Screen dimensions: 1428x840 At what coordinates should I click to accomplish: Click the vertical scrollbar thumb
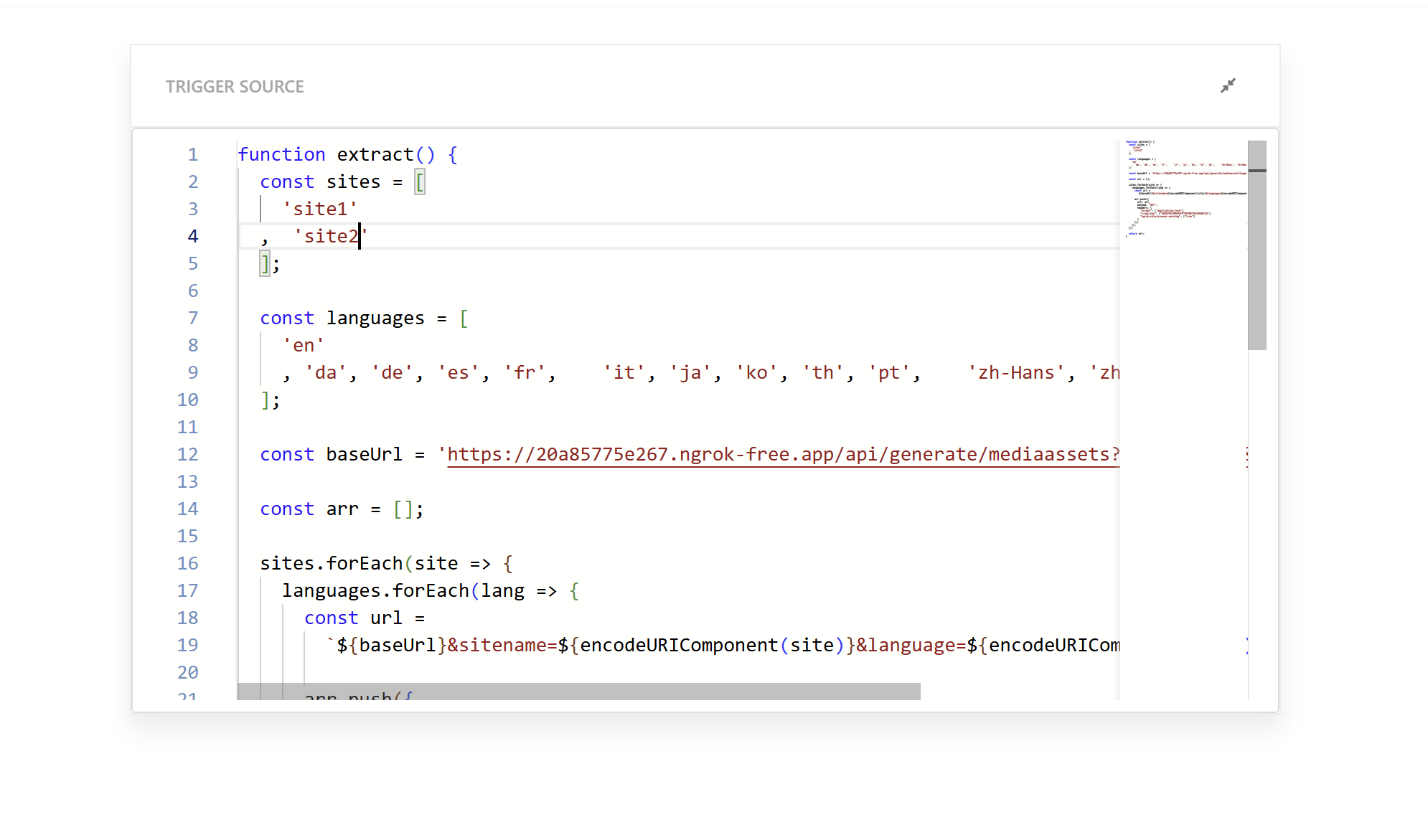click(1256, 245)
